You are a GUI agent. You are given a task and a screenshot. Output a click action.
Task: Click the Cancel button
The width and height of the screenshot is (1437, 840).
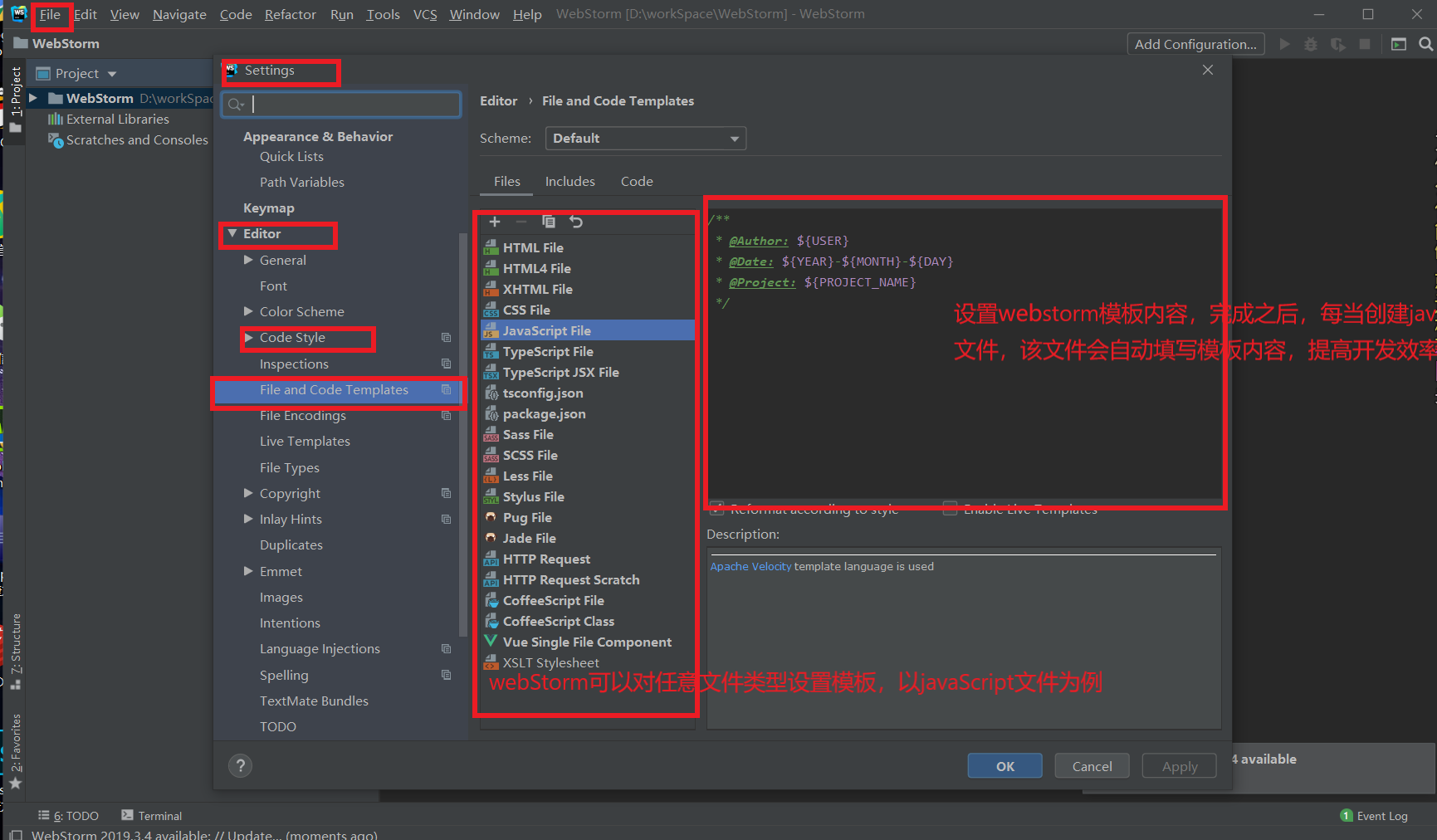1092,766
